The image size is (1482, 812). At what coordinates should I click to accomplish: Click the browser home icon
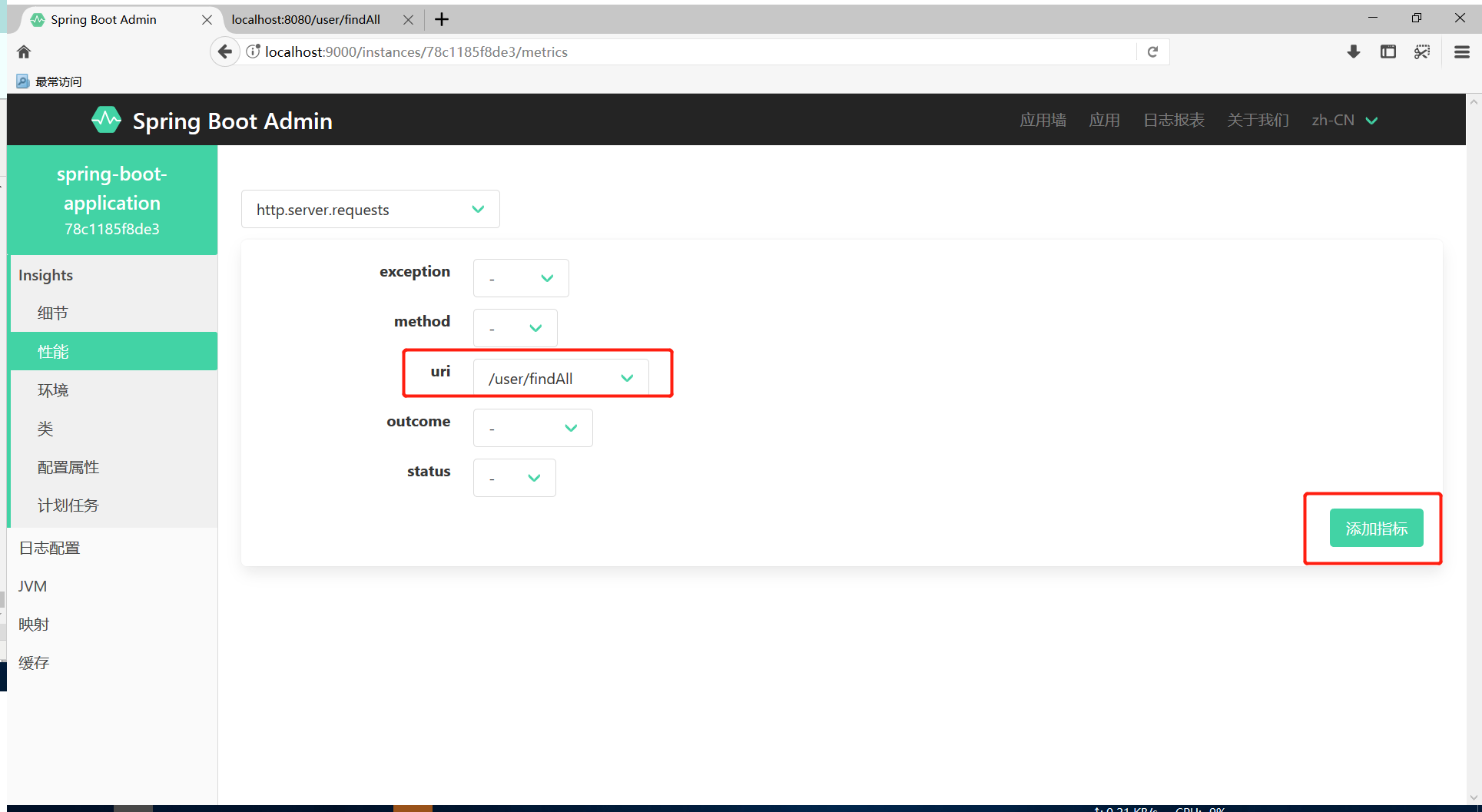click(24, 52)
